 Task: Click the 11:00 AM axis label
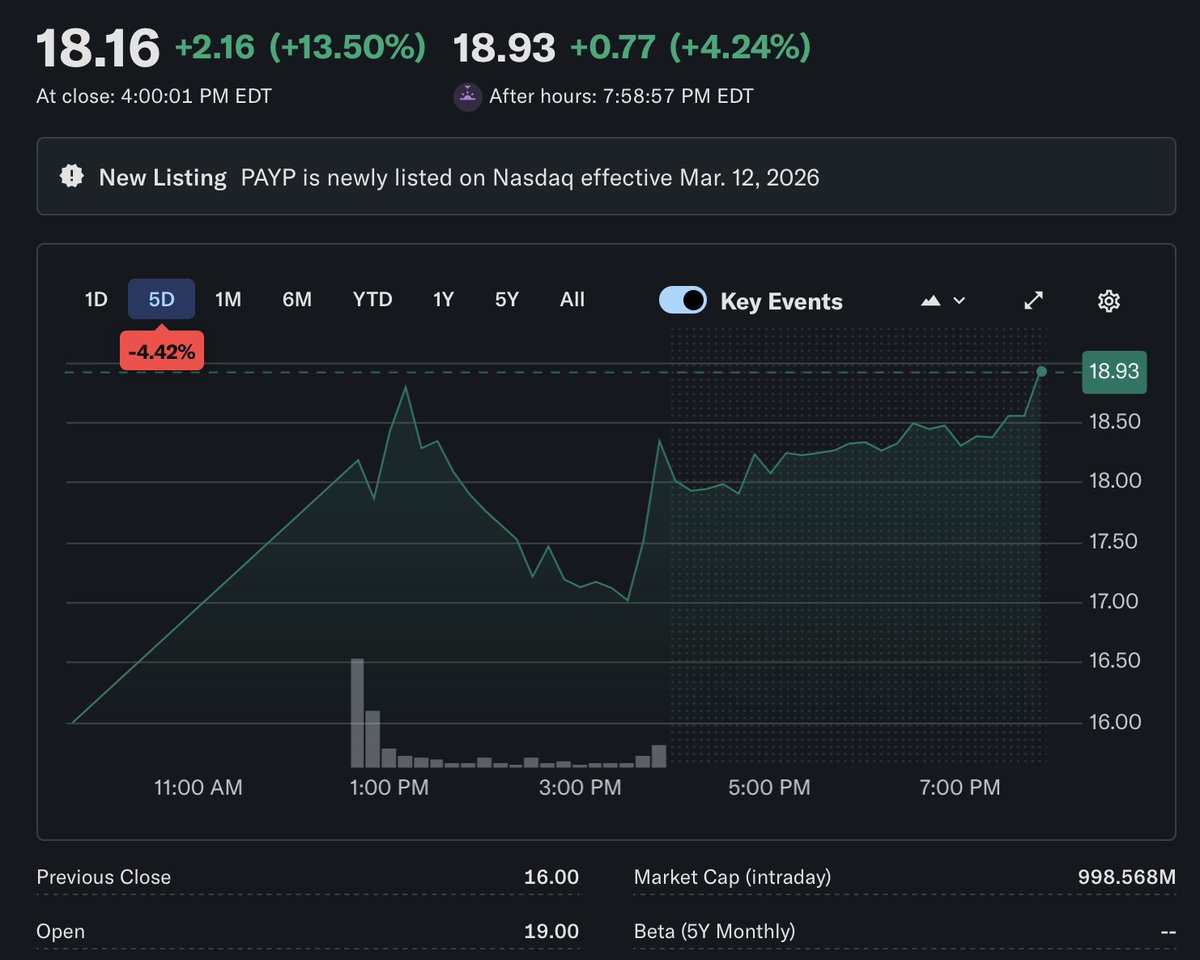[x=198, y=788]
